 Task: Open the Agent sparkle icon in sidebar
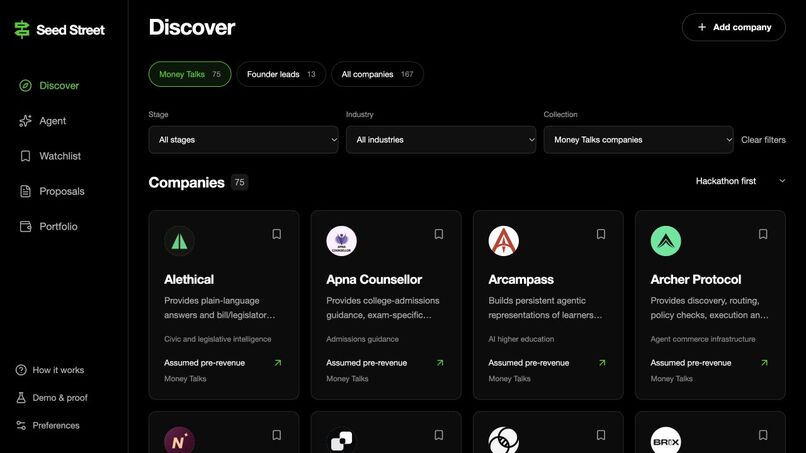25,121
